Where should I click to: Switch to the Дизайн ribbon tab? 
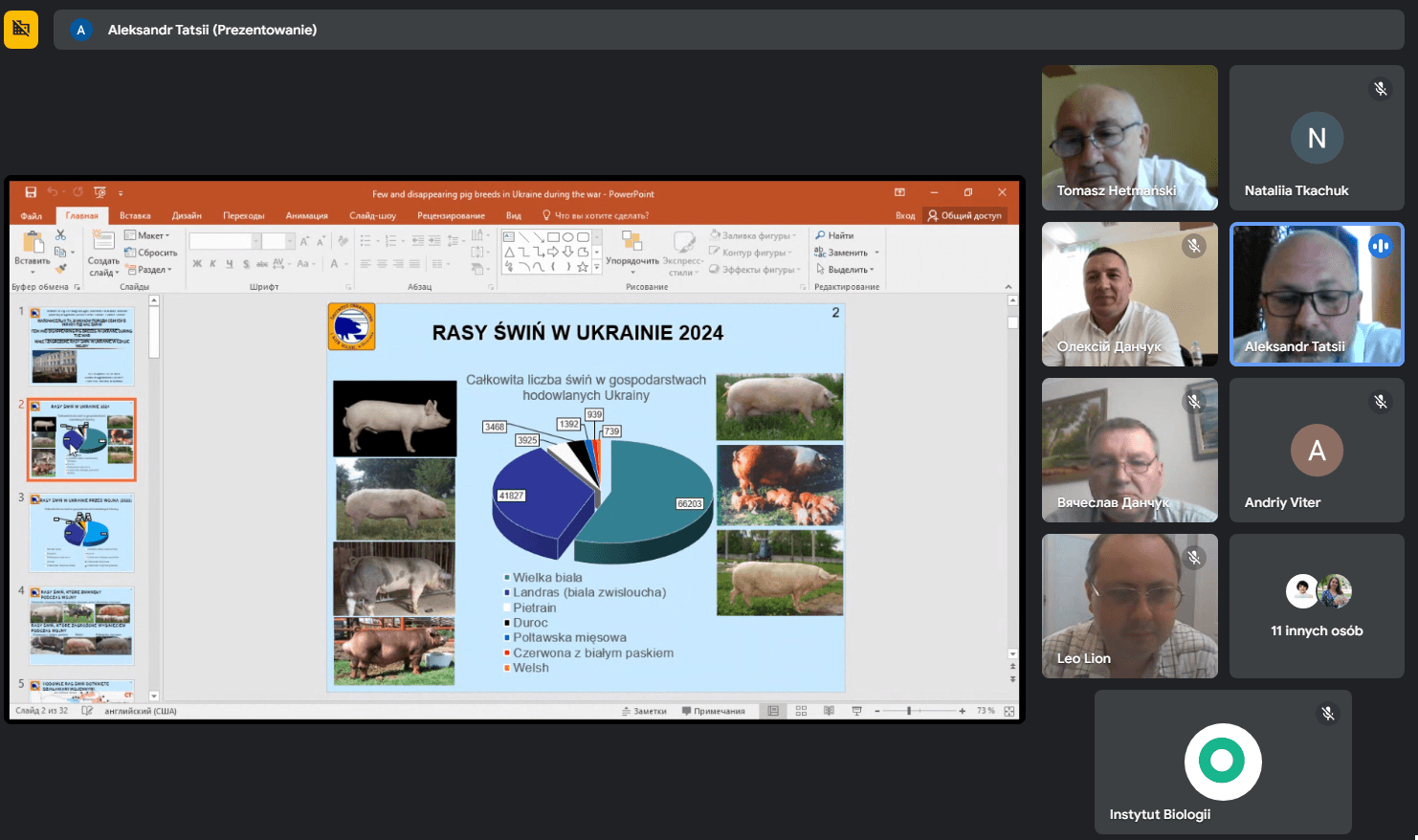point(187,216)
